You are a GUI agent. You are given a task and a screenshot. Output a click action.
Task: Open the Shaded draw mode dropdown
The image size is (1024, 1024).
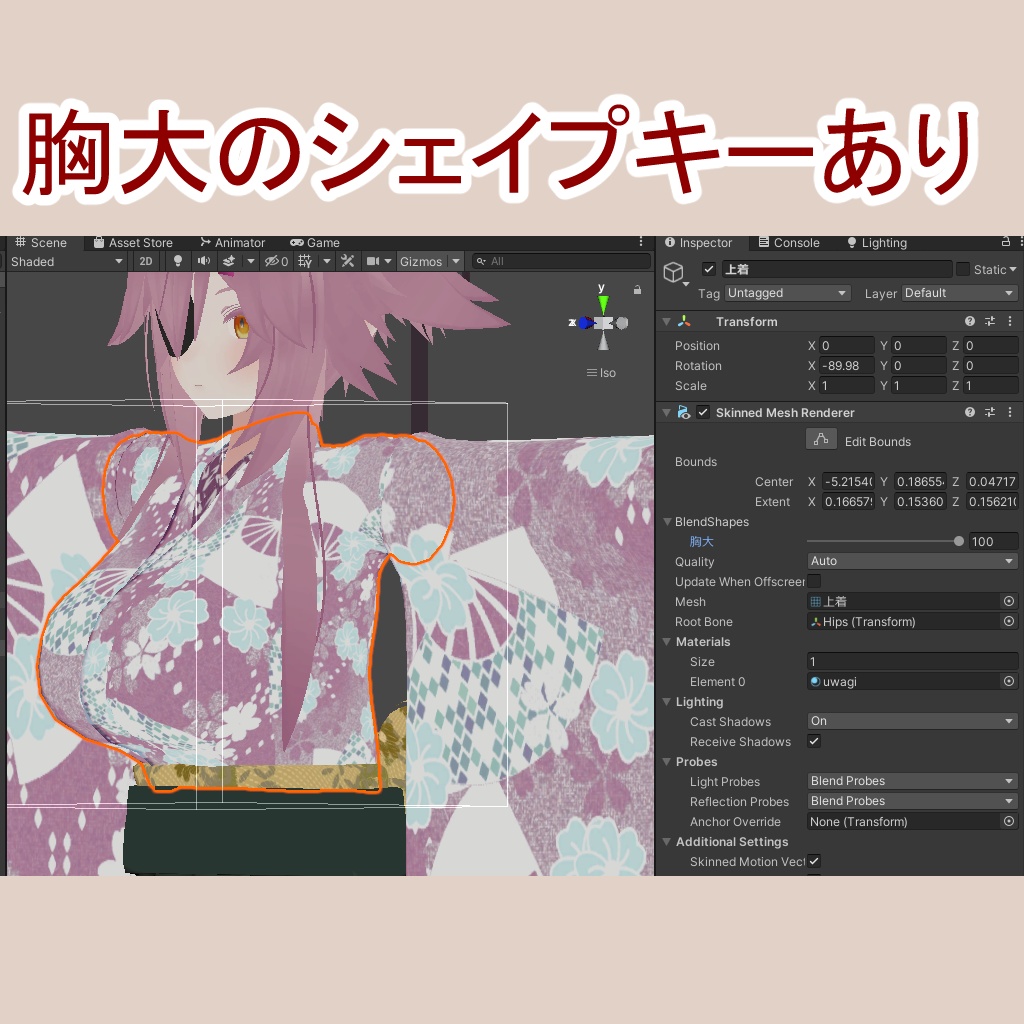(67, 261)
